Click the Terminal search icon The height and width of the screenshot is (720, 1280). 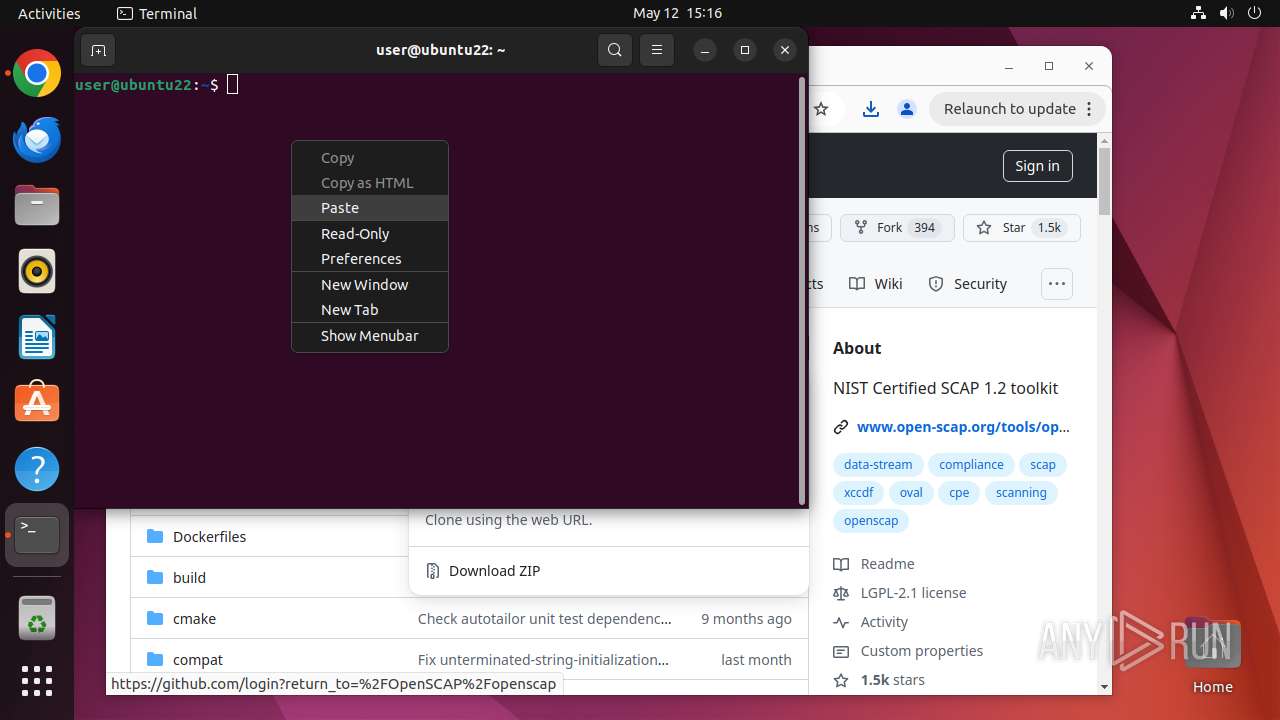(x=615, y=50)
